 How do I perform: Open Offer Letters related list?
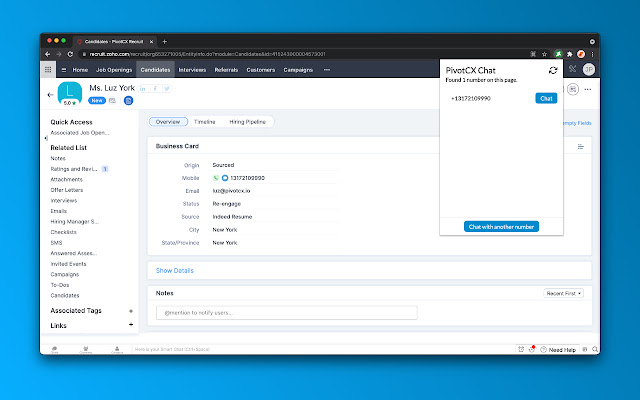[67, 190]
